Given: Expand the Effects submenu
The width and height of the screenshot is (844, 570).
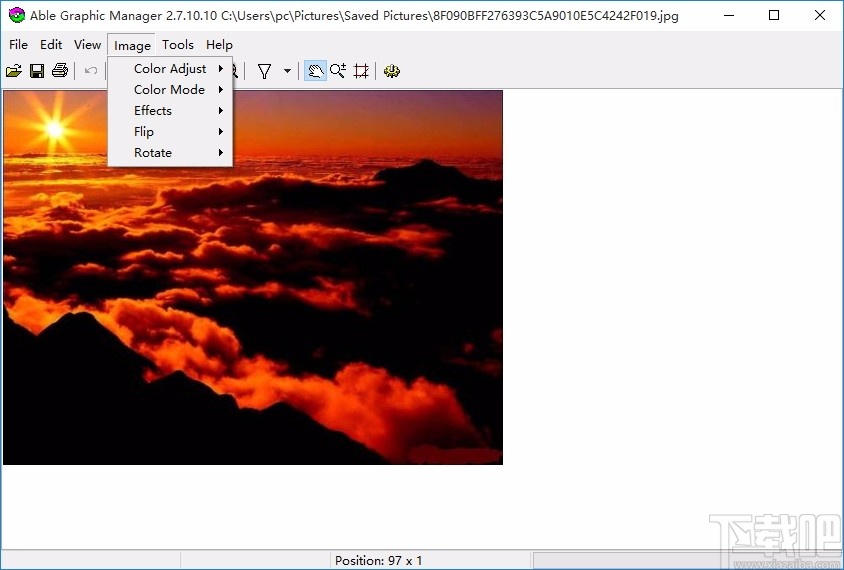Looking at the screenshot, I should pyautogui.click(x=170, y=110).
